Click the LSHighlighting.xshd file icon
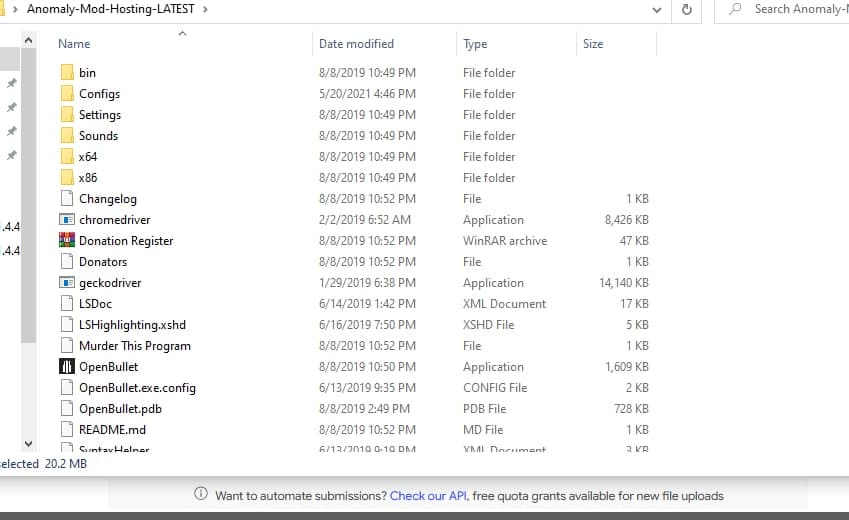Image resolution: width=849 pixels, height=520 pixels. pos(67,325)
